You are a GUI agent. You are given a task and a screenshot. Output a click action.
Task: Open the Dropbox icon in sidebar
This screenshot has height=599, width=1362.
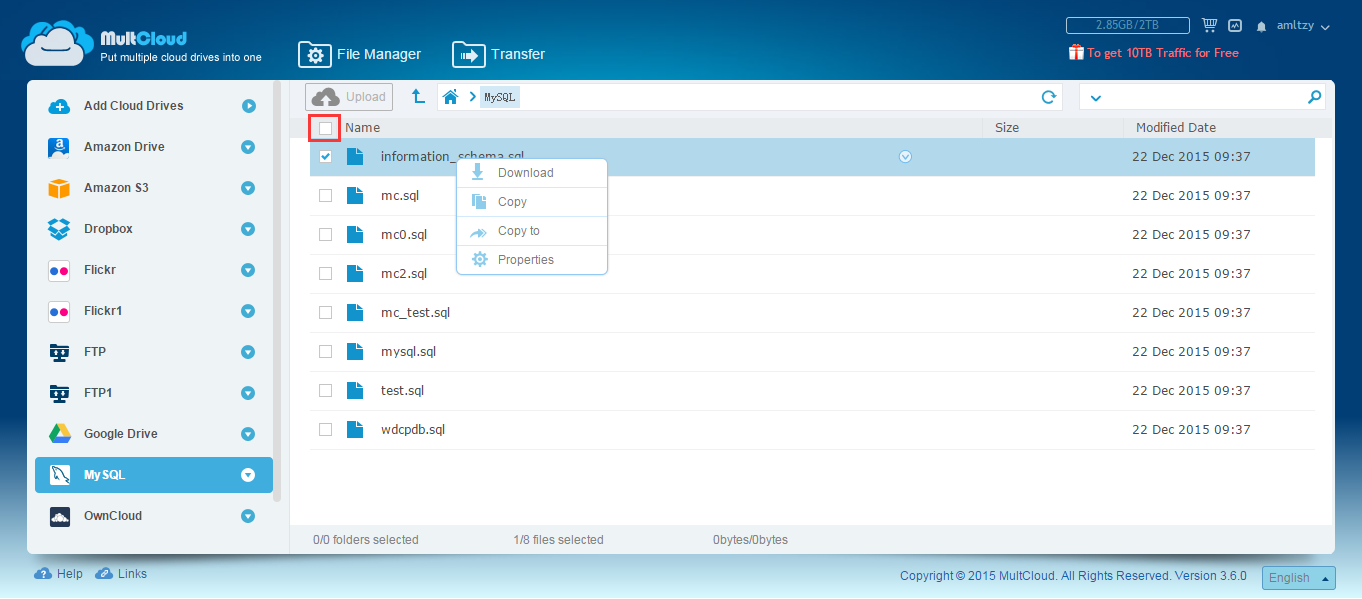pos(59,229)
